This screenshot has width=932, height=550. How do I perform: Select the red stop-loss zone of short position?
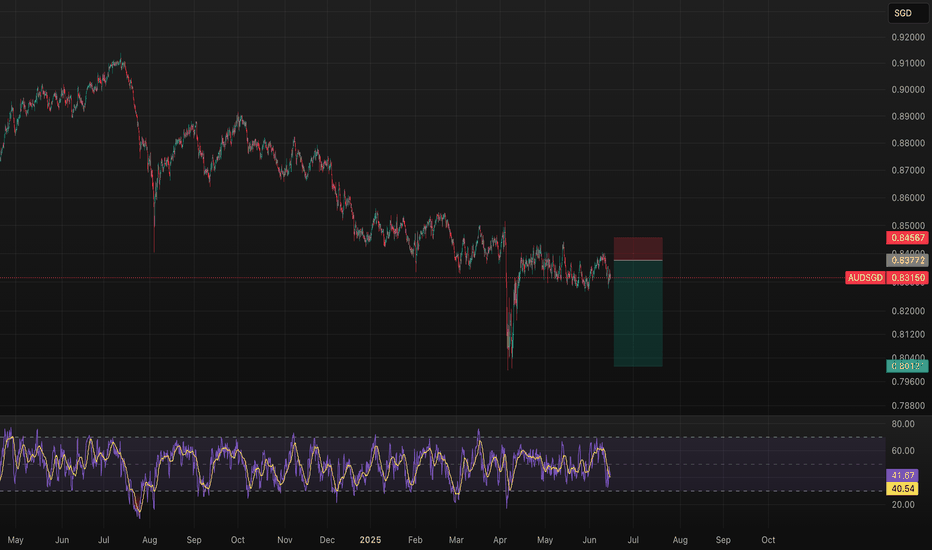[x=638, y=249]
